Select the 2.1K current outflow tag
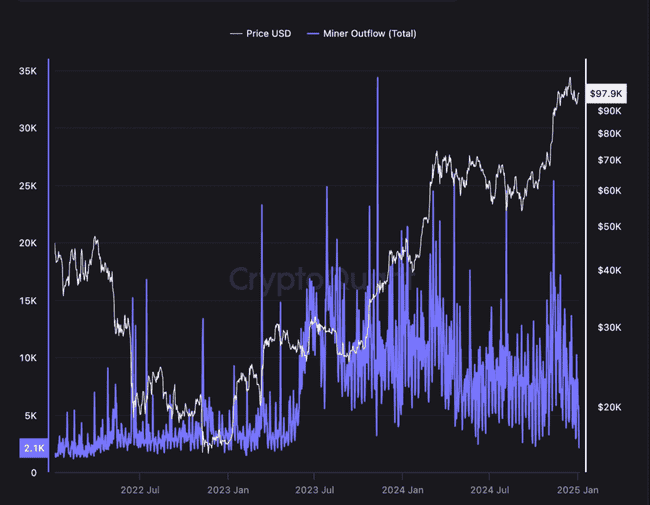The width and height of the screenshot is (650, 505). 32,449
